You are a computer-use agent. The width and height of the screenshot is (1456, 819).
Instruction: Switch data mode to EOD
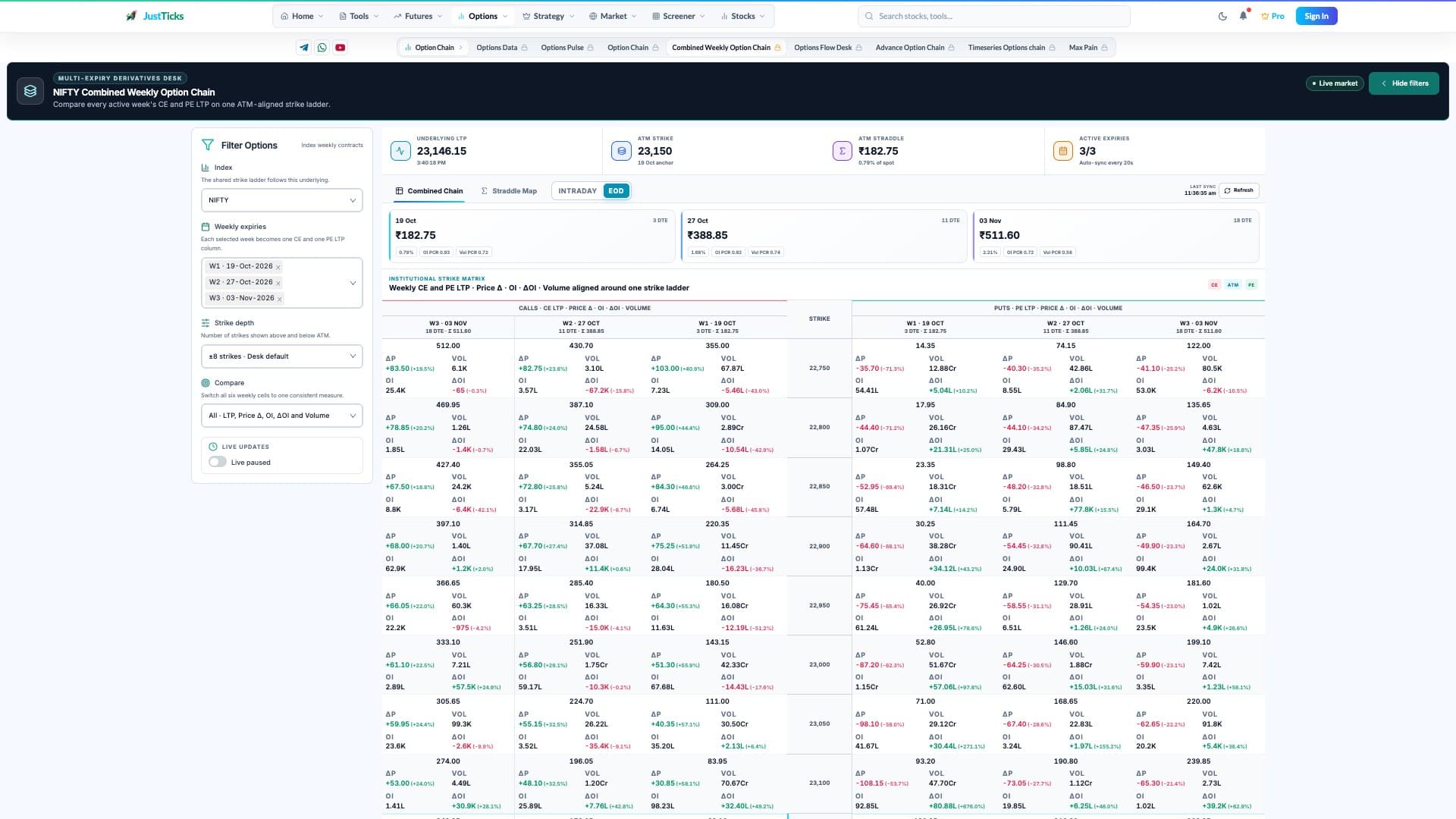point(616,191)
